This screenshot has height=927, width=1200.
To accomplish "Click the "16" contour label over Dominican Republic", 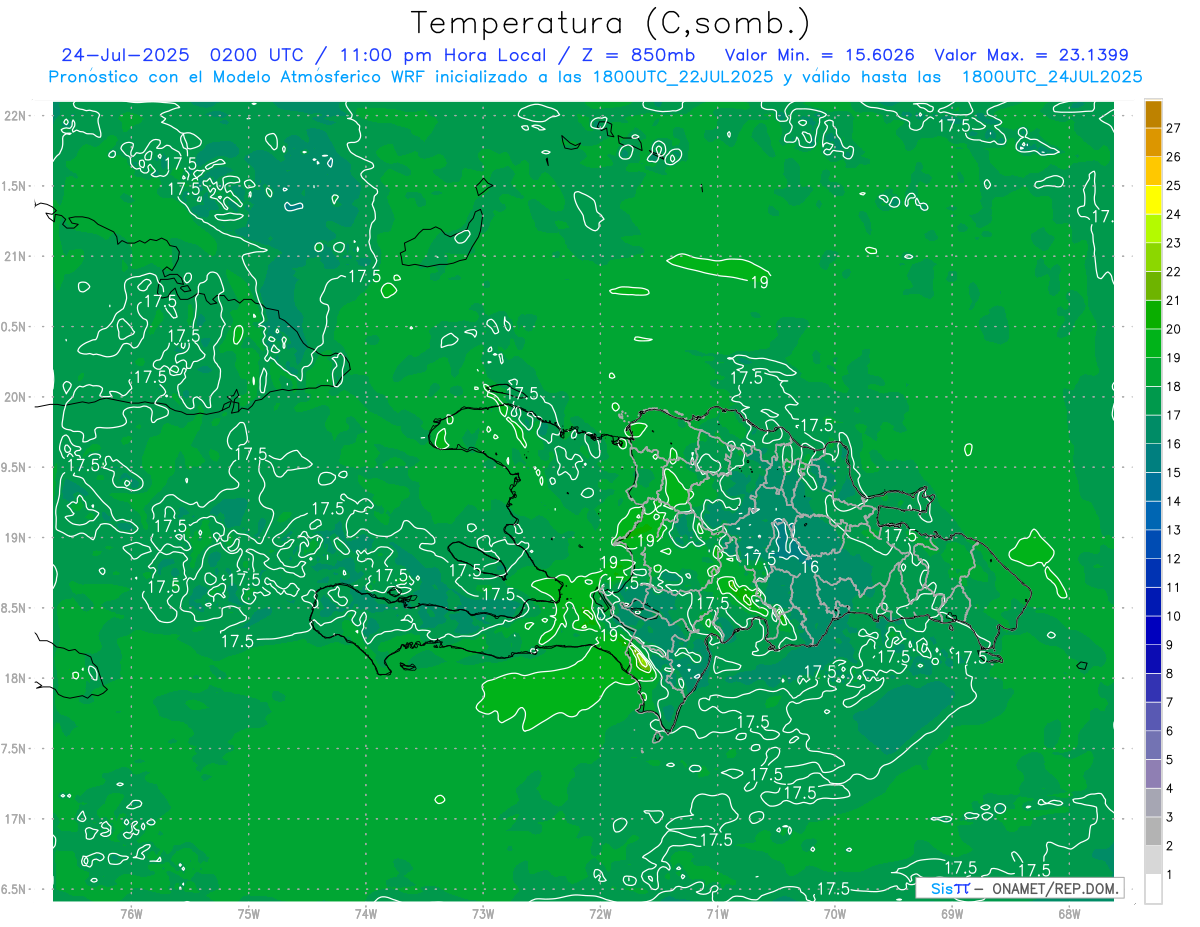I will pyautogui.click(x=811, y=567).
